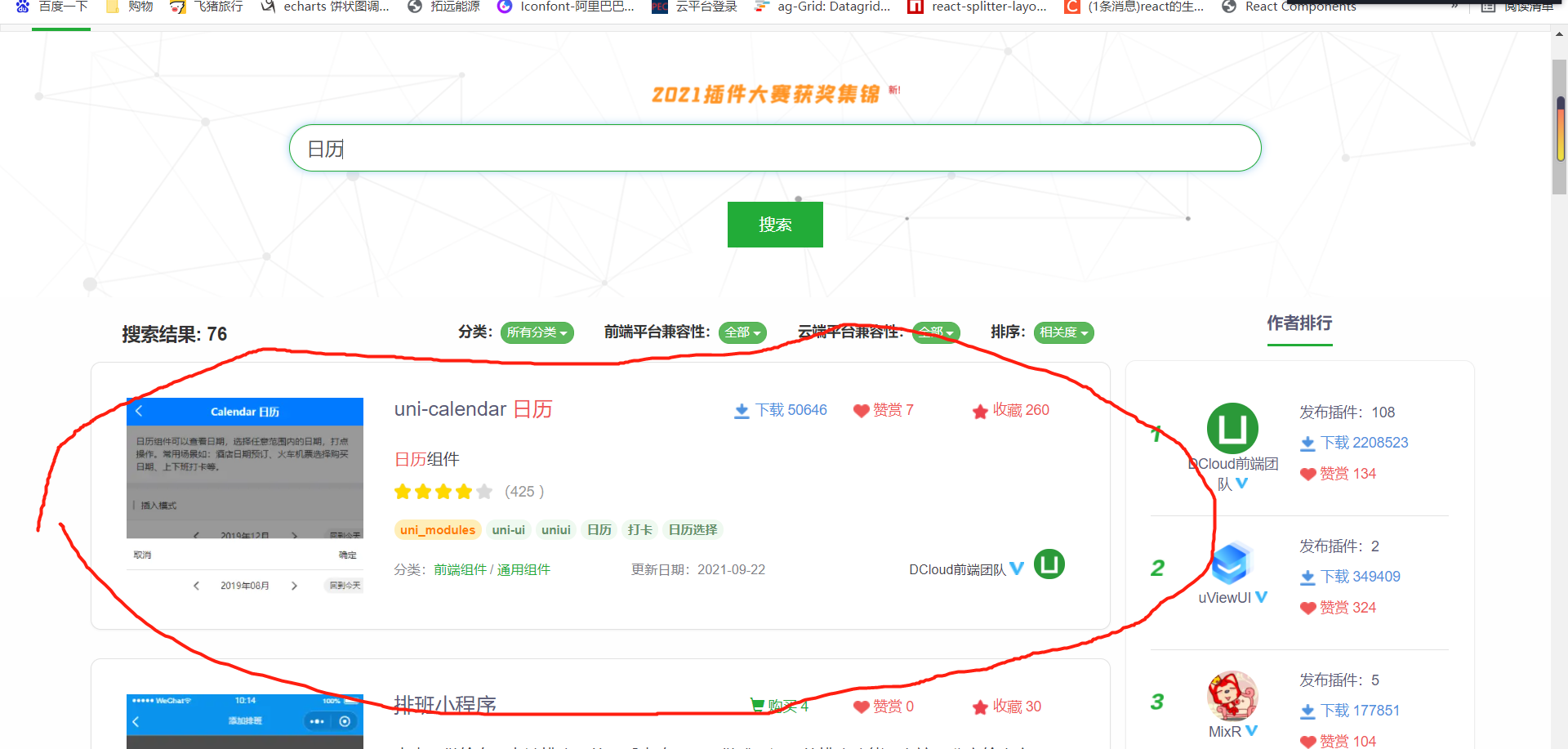Open the bookmarks overflow chevron menu
Image resolution: width=1568 pixels, height=749 pixels.
pos(1456,7)
